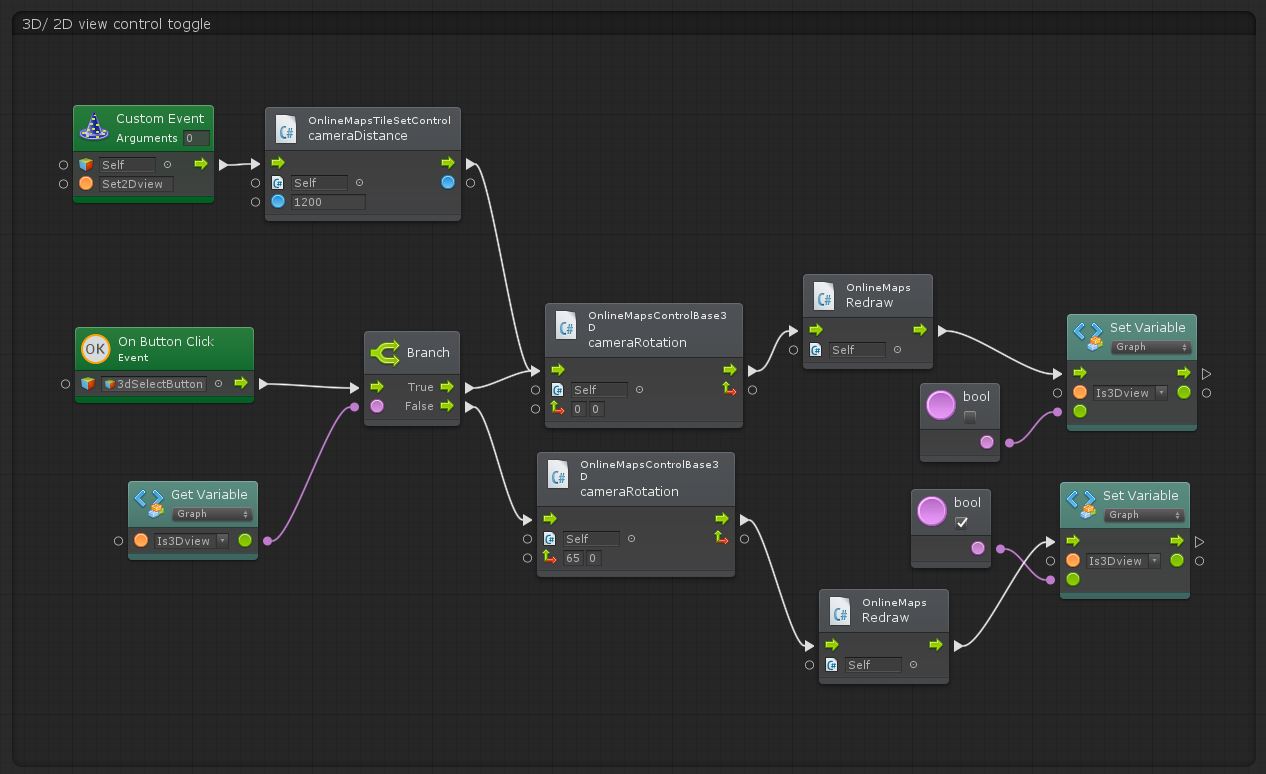Image resolution: width=1266 pixels, height=774 pixels.
Task: Click the Get Variable node code icon
Action: point(149,502)
